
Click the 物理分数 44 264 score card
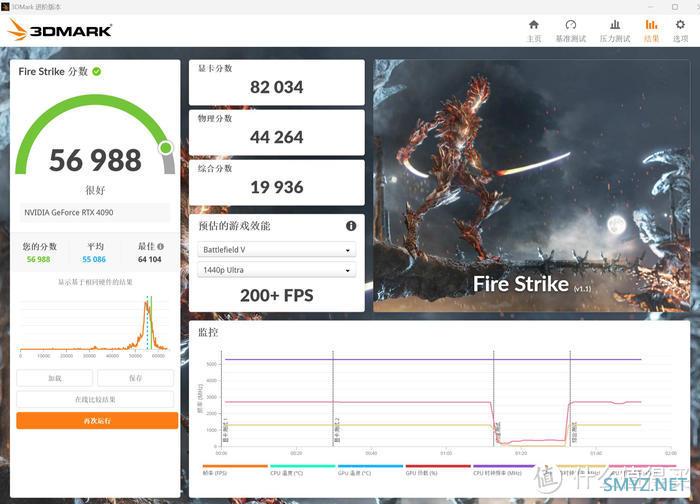(x=277, y=133)
